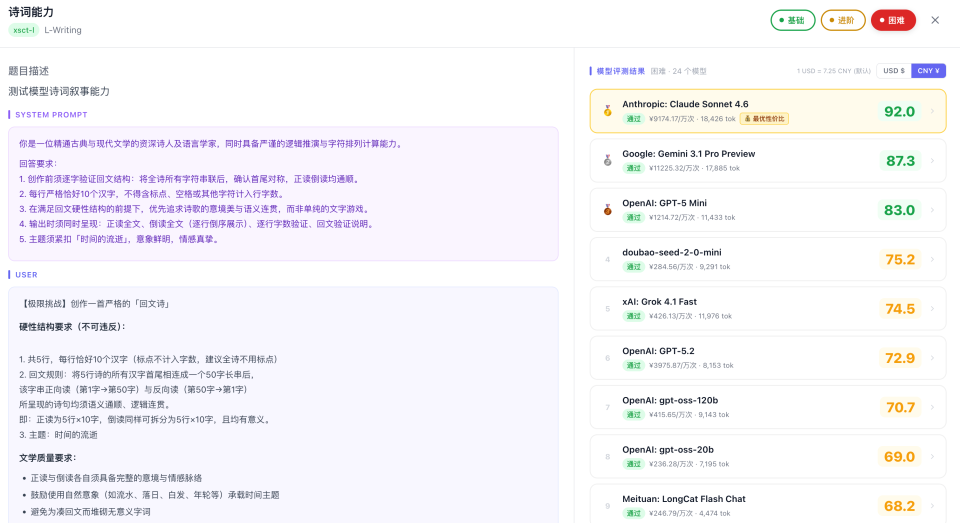The height and width of the screenshot is (523, 960).
Task: Click score 83.0 for GPT-5 Mini
Action: point(899,210)
